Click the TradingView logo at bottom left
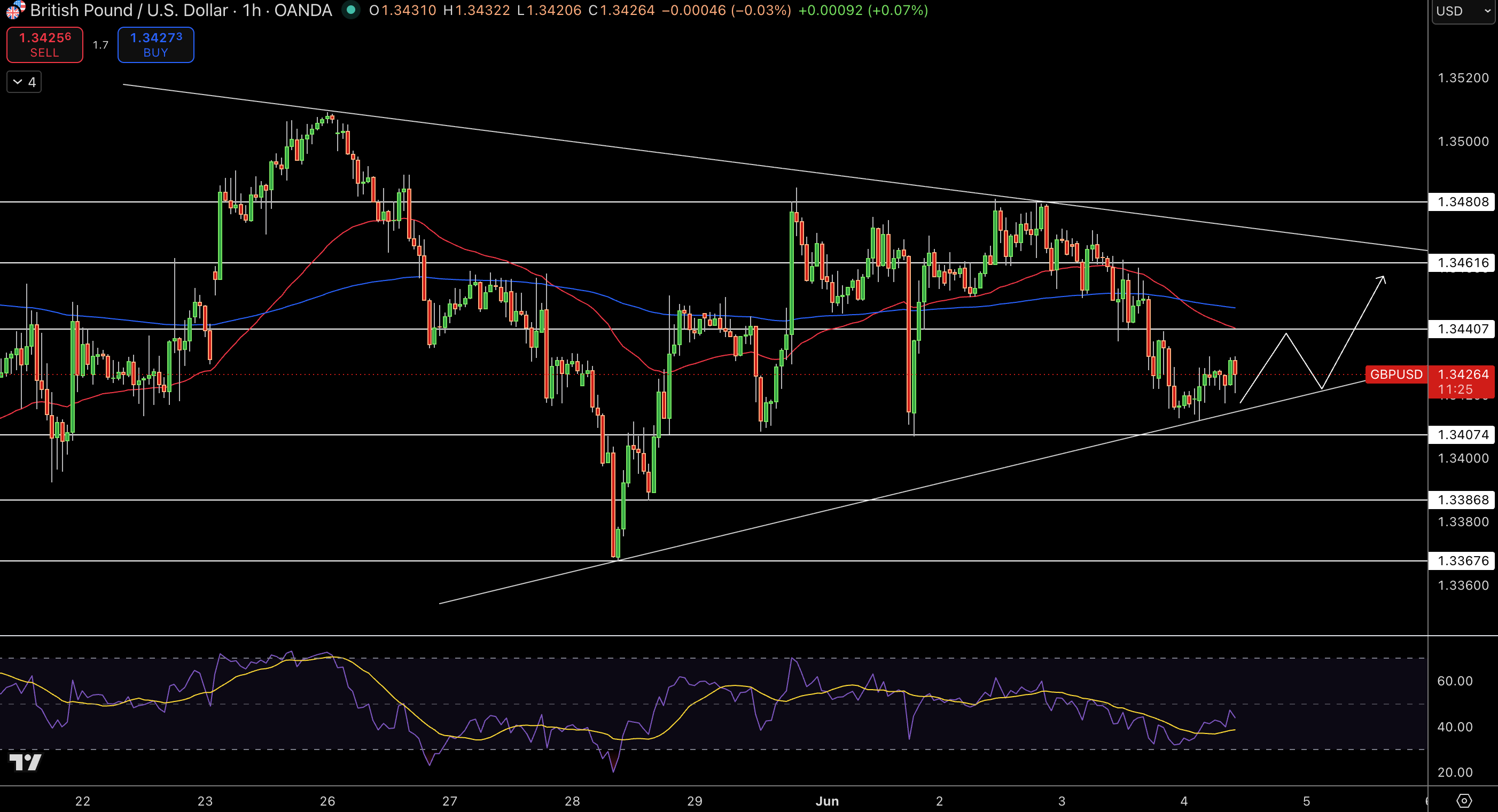Viewport: 1498px width, 812px height. click(25, 761)
